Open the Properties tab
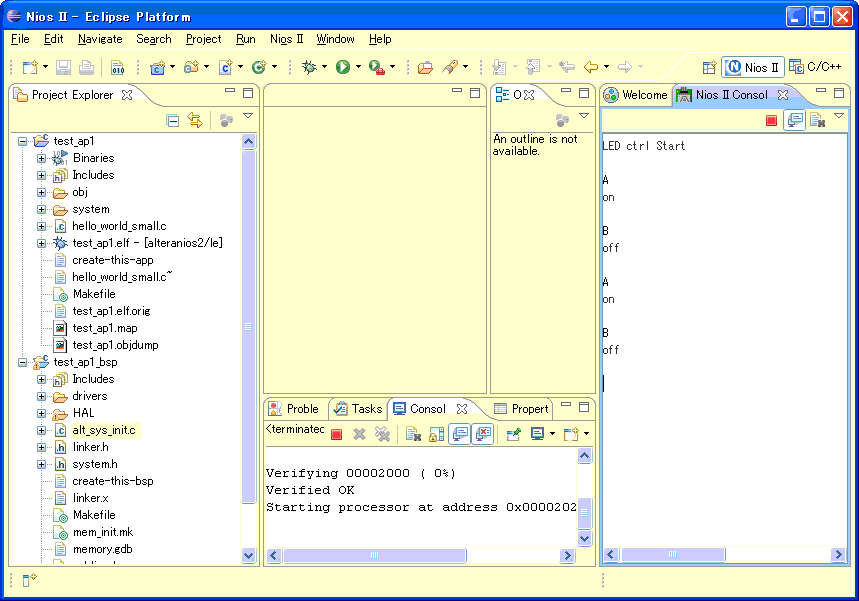 pyautogui.click(x=521, y=409)
